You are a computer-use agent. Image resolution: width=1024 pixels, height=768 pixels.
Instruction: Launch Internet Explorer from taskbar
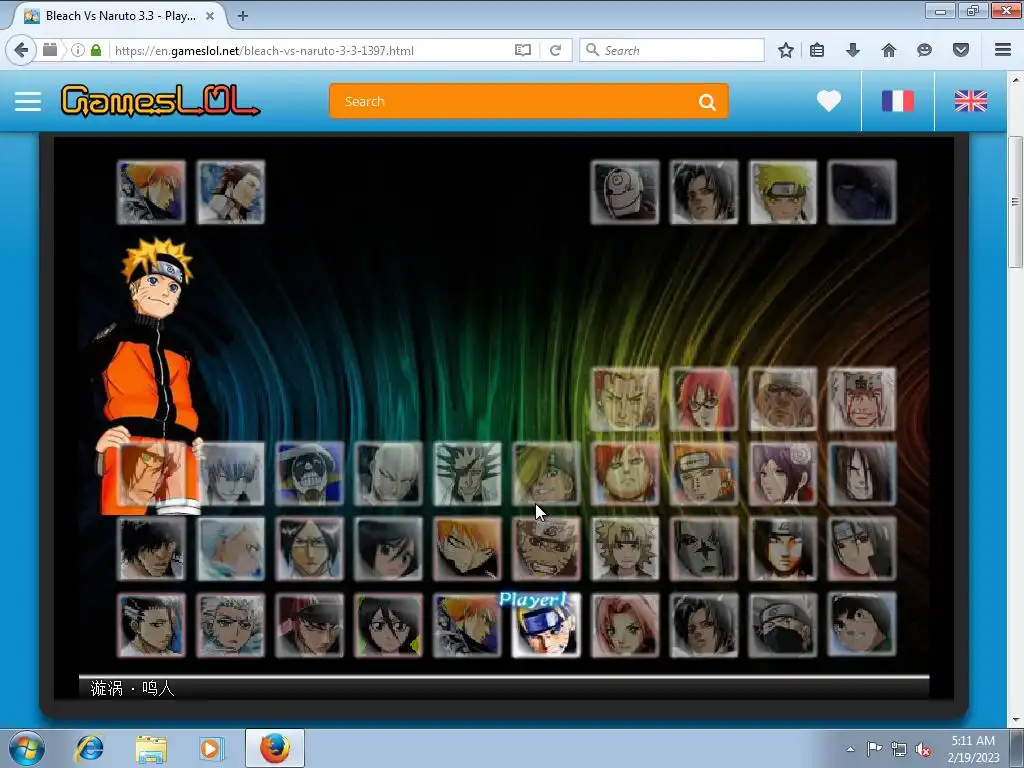(89, 748)
